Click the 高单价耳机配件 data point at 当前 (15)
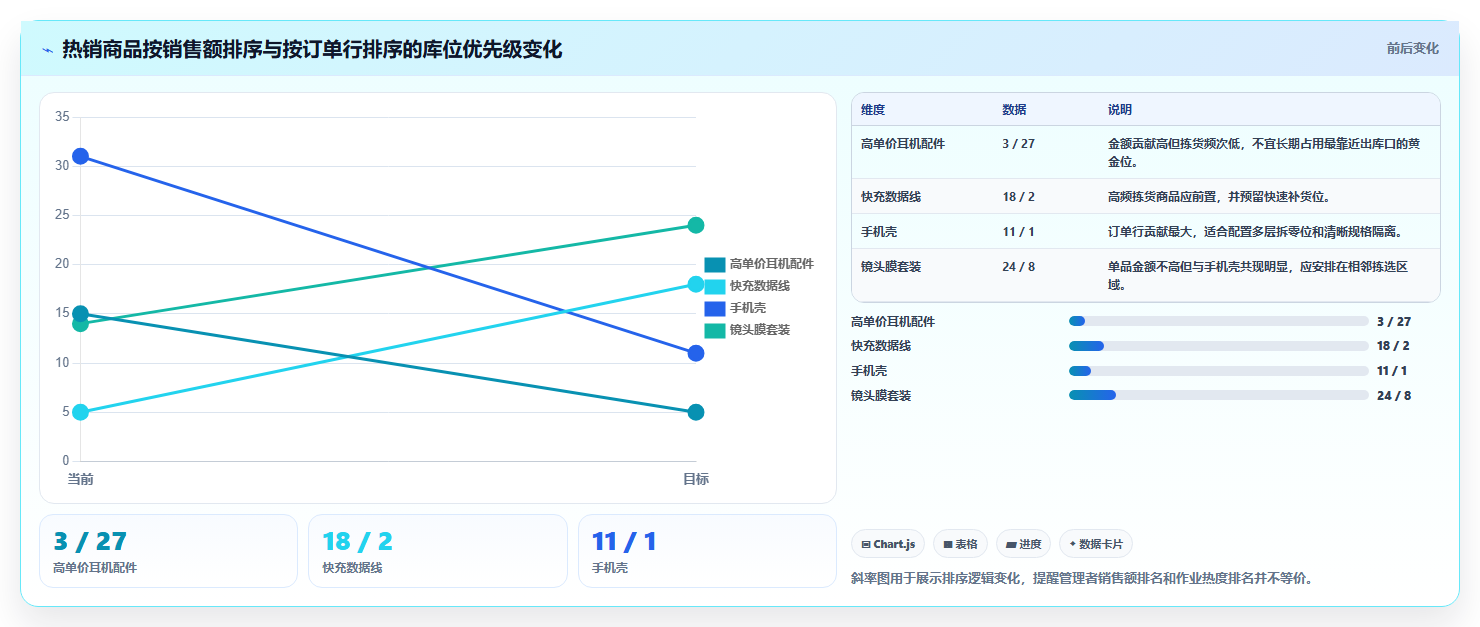This screenshot has width=1480, height=627. pyautogui.click(x=80, y=314)
